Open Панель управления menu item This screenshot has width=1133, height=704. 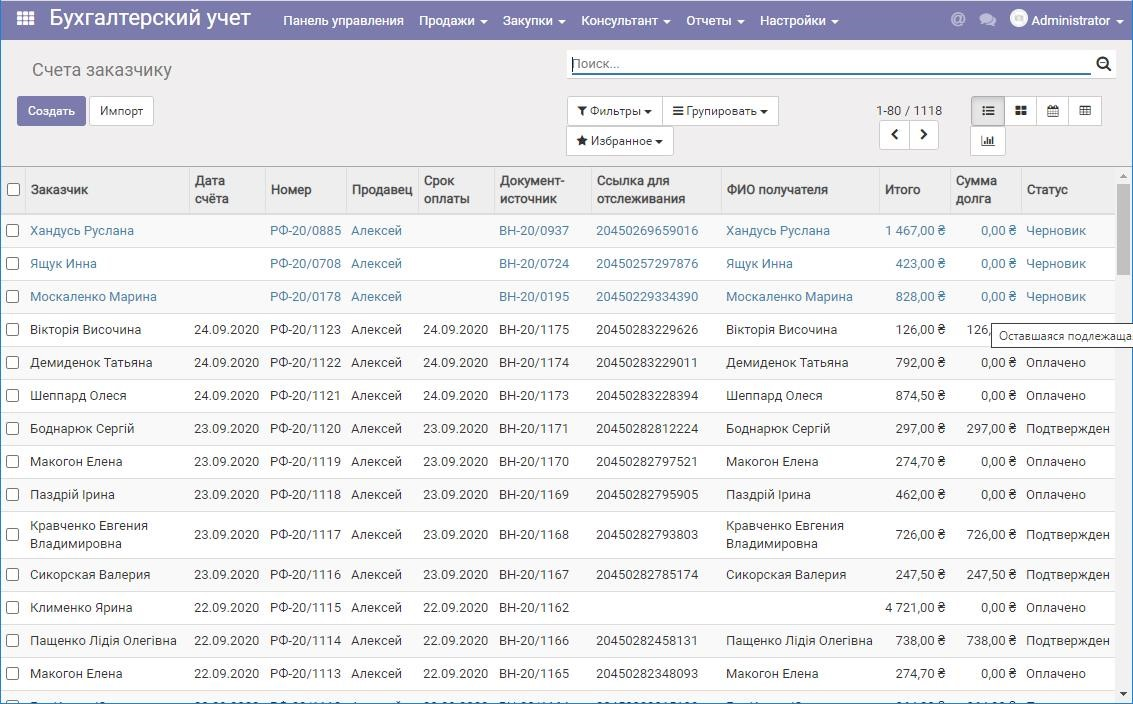tap(343, 21)
